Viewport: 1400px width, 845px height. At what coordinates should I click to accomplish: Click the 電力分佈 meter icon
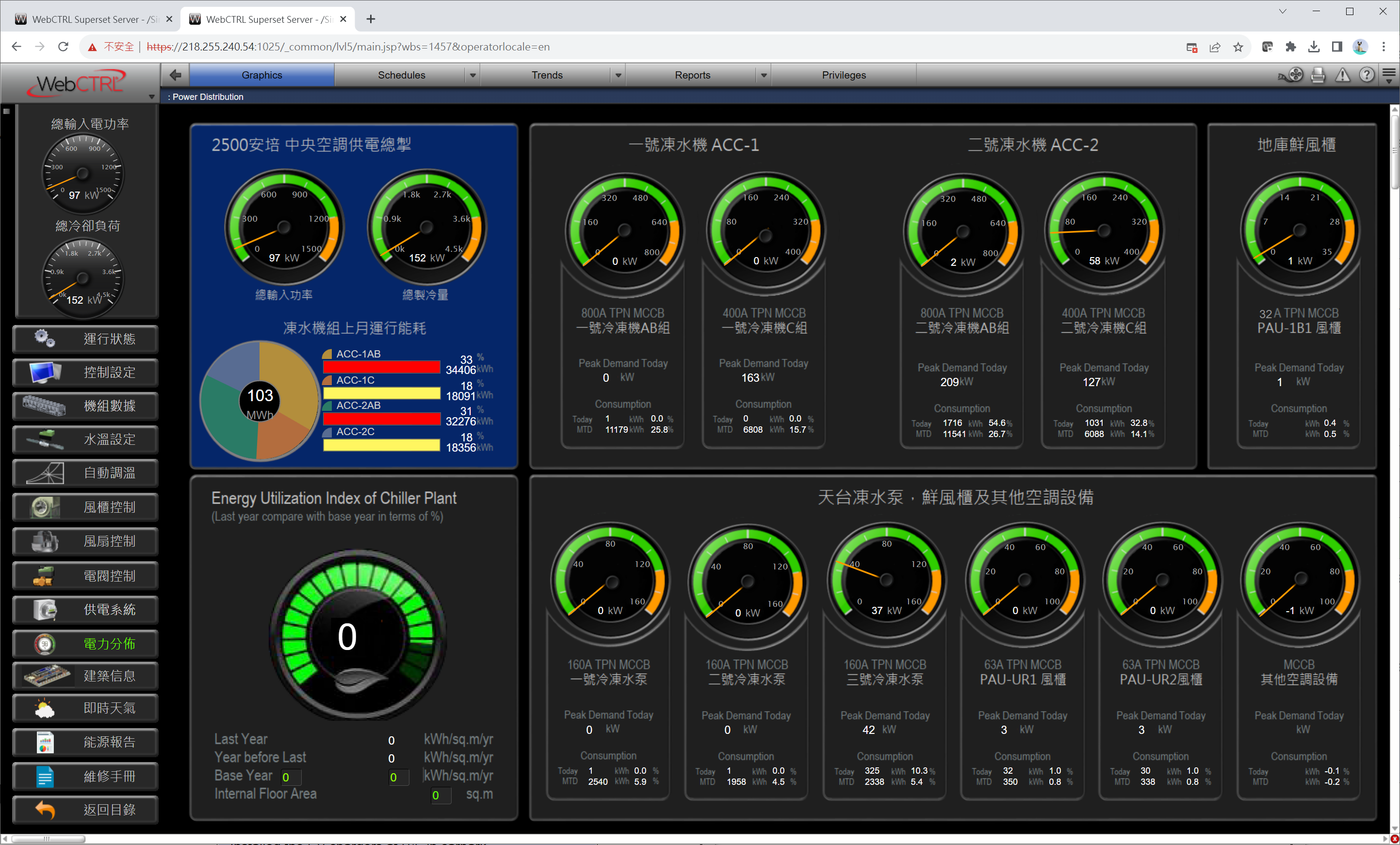pos(45,644)
